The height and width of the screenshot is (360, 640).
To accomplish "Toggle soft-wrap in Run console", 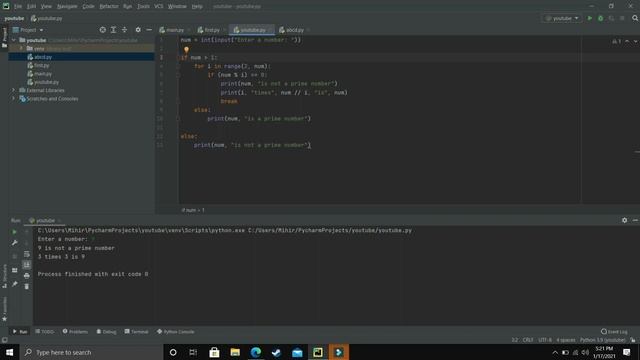I will [x=27, y=254].
